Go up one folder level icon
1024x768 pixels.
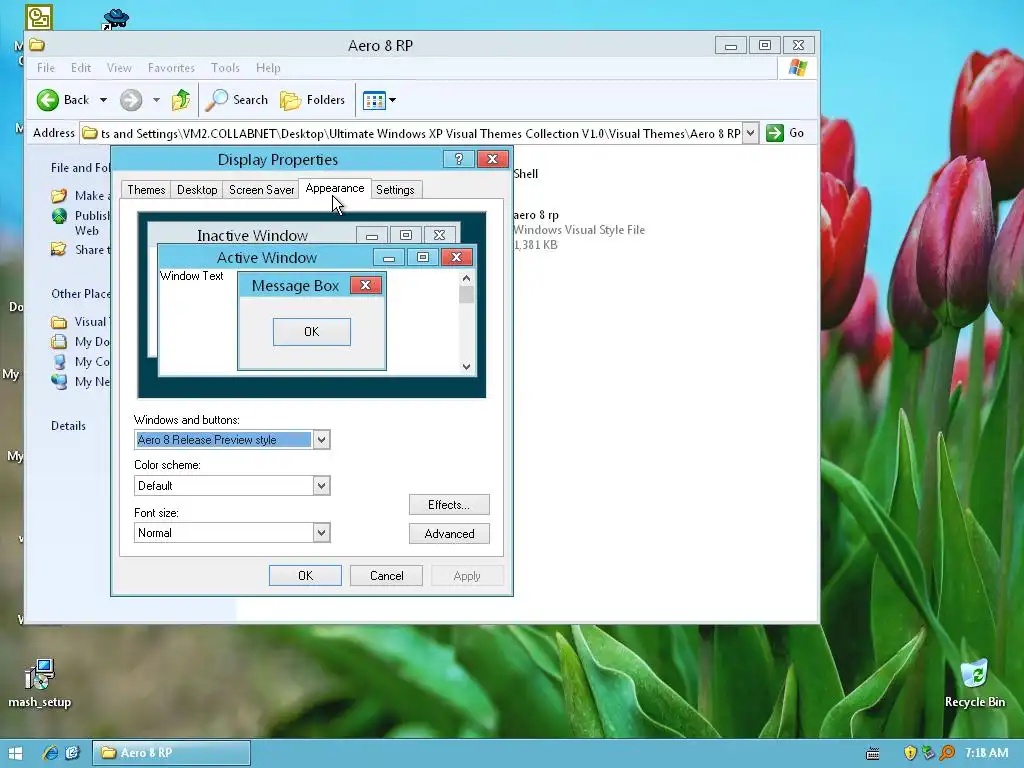(181, 100)
